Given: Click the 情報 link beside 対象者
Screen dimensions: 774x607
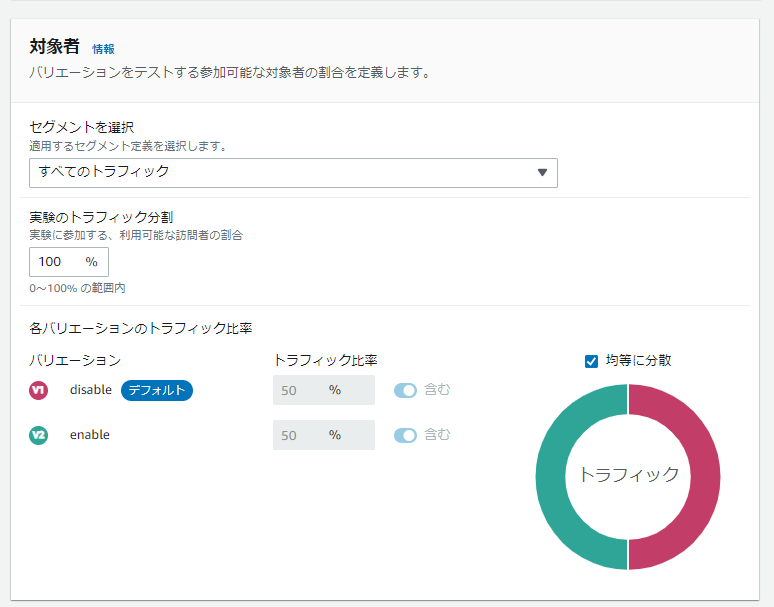Looking at the screenshot, I should [103, 49].
